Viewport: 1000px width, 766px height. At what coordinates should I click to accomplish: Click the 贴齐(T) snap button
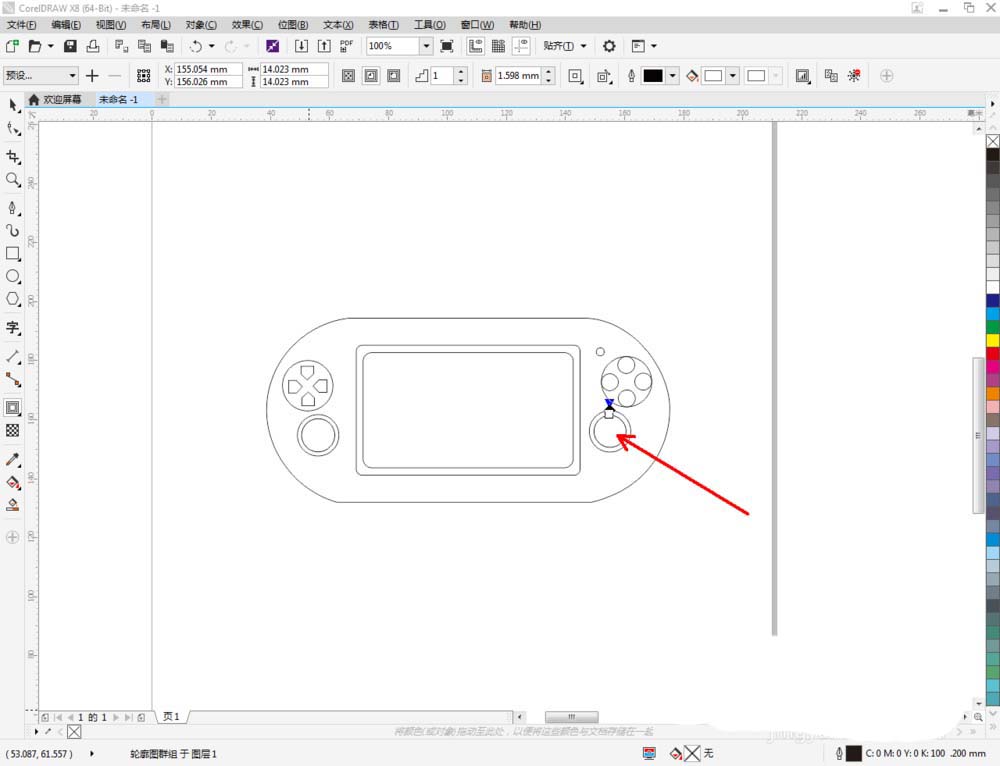pyautogui.click(x=558, y=46)
